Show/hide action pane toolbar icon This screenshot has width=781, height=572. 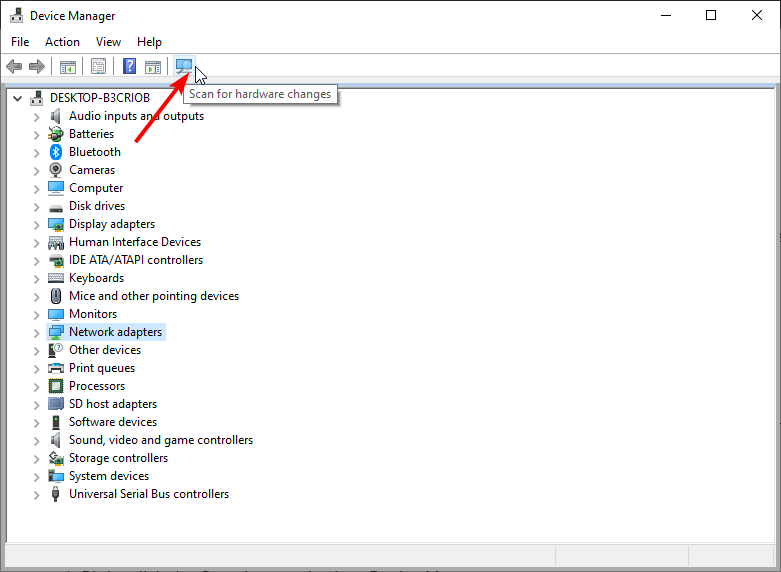point(153,66)
